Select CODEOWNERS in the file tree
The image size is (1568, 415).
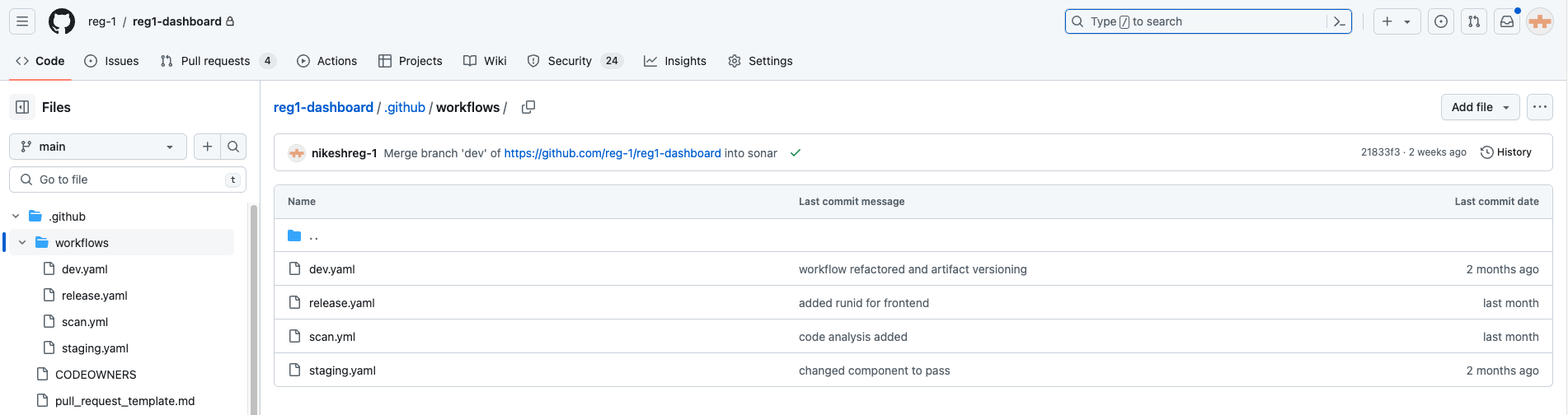pos(96,375)
